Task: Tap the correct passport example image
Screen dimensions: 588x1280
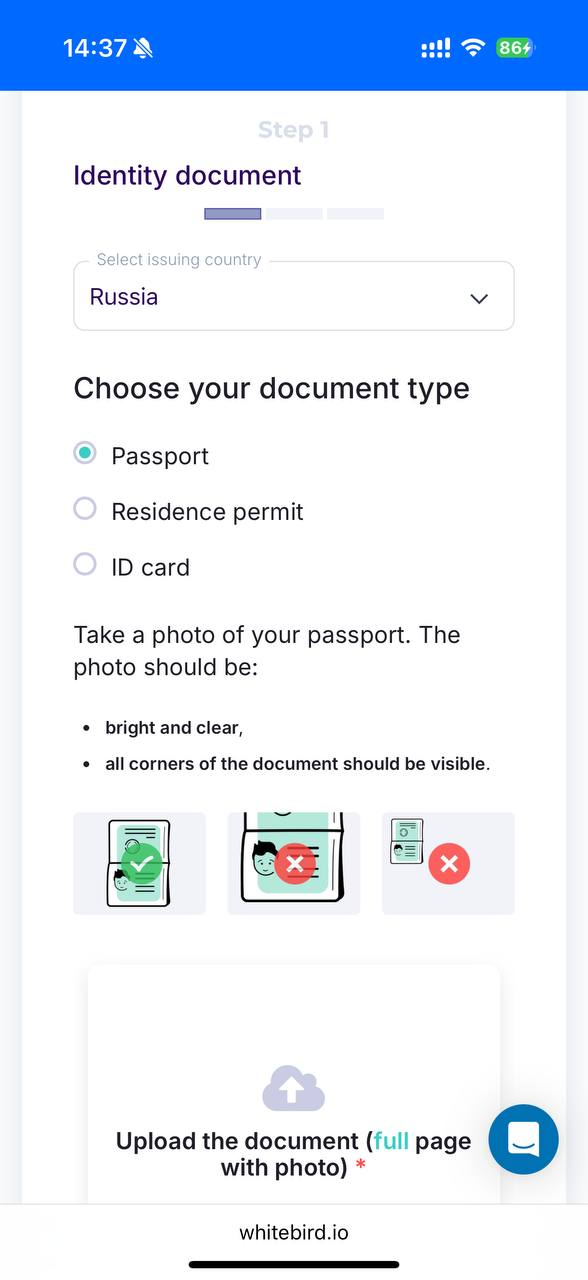Action: (x=140, y=863)
